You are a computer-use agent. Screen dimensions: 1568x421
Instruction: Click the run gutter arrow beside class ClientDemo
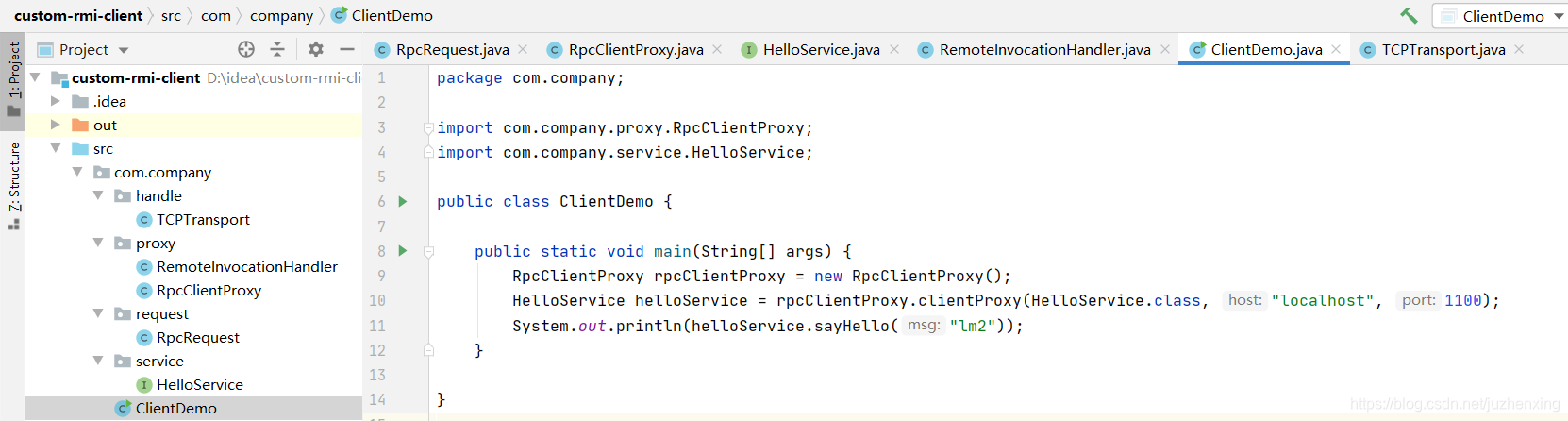[403, 201]
